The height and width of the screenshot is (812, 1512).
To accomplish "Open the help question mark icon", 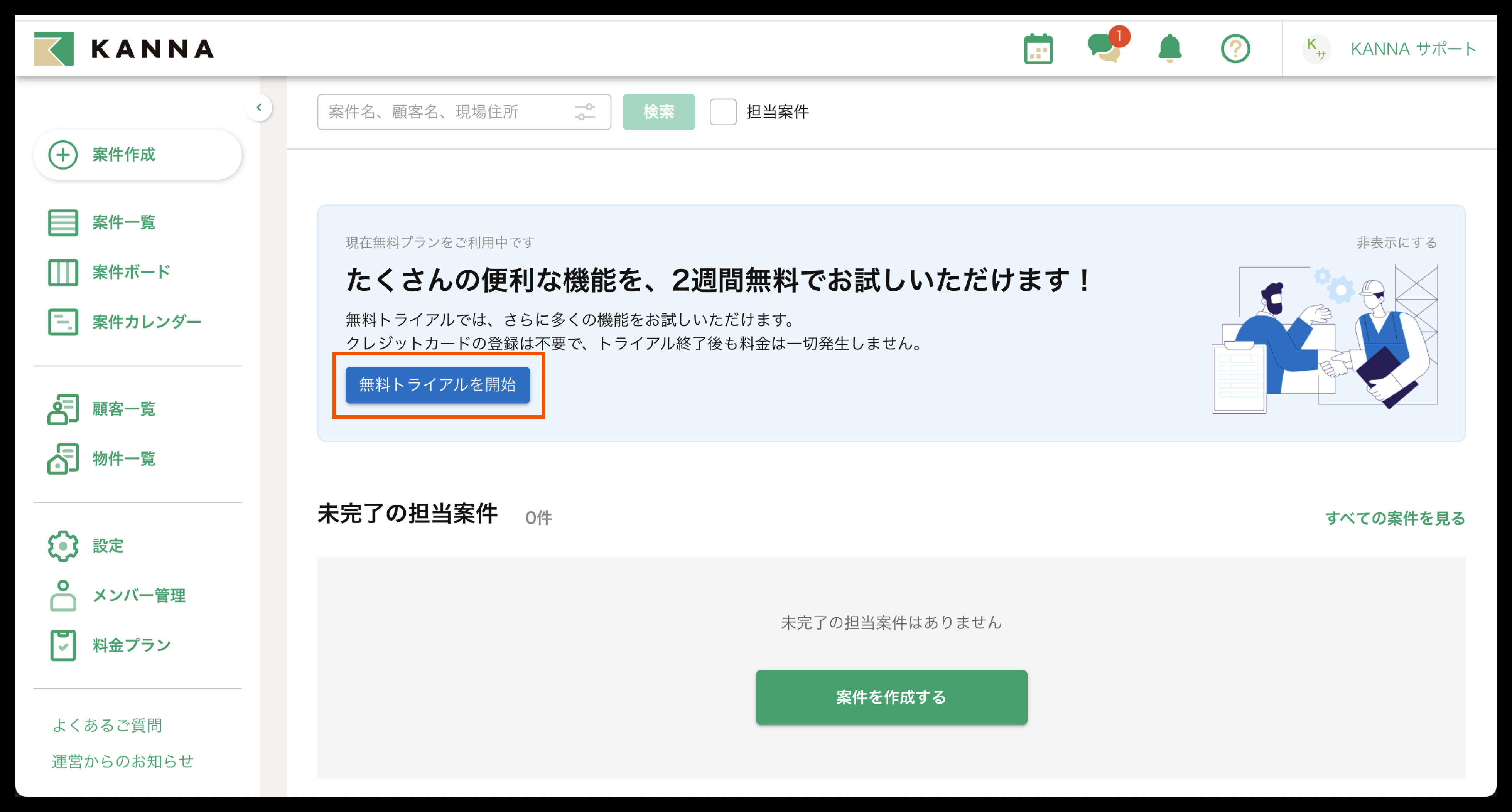I will click(x=1235, y=49).
